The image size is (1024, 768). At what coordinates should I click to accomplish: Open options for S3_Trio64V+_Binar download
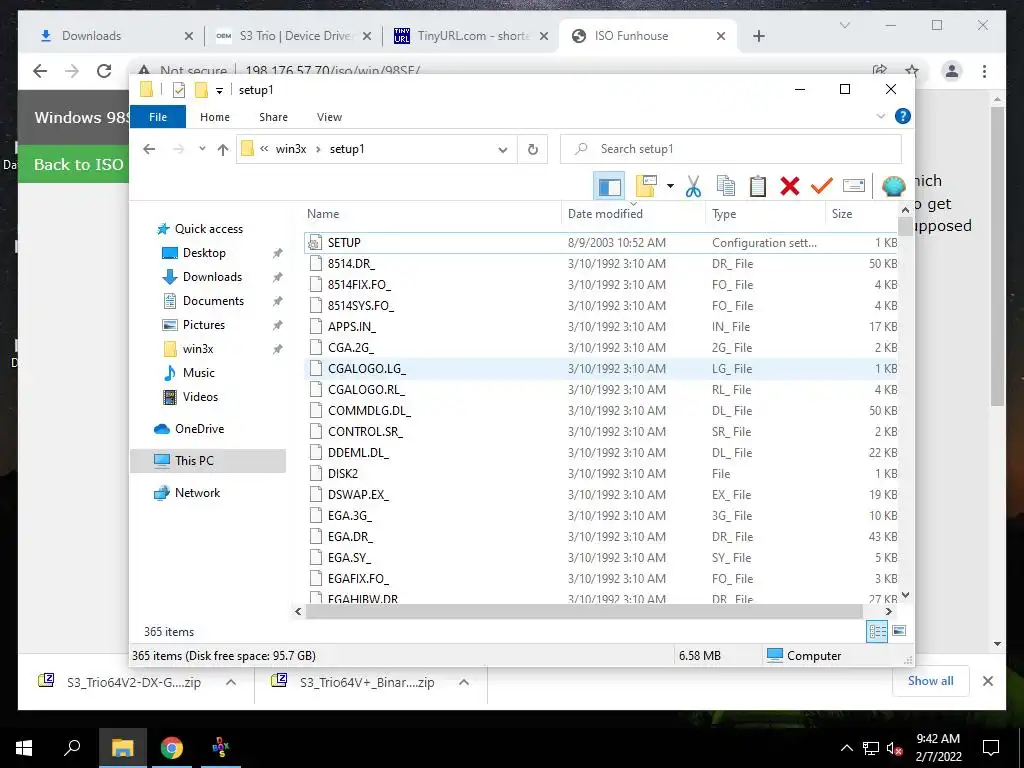pyautogui.click(x=464, y=682)
